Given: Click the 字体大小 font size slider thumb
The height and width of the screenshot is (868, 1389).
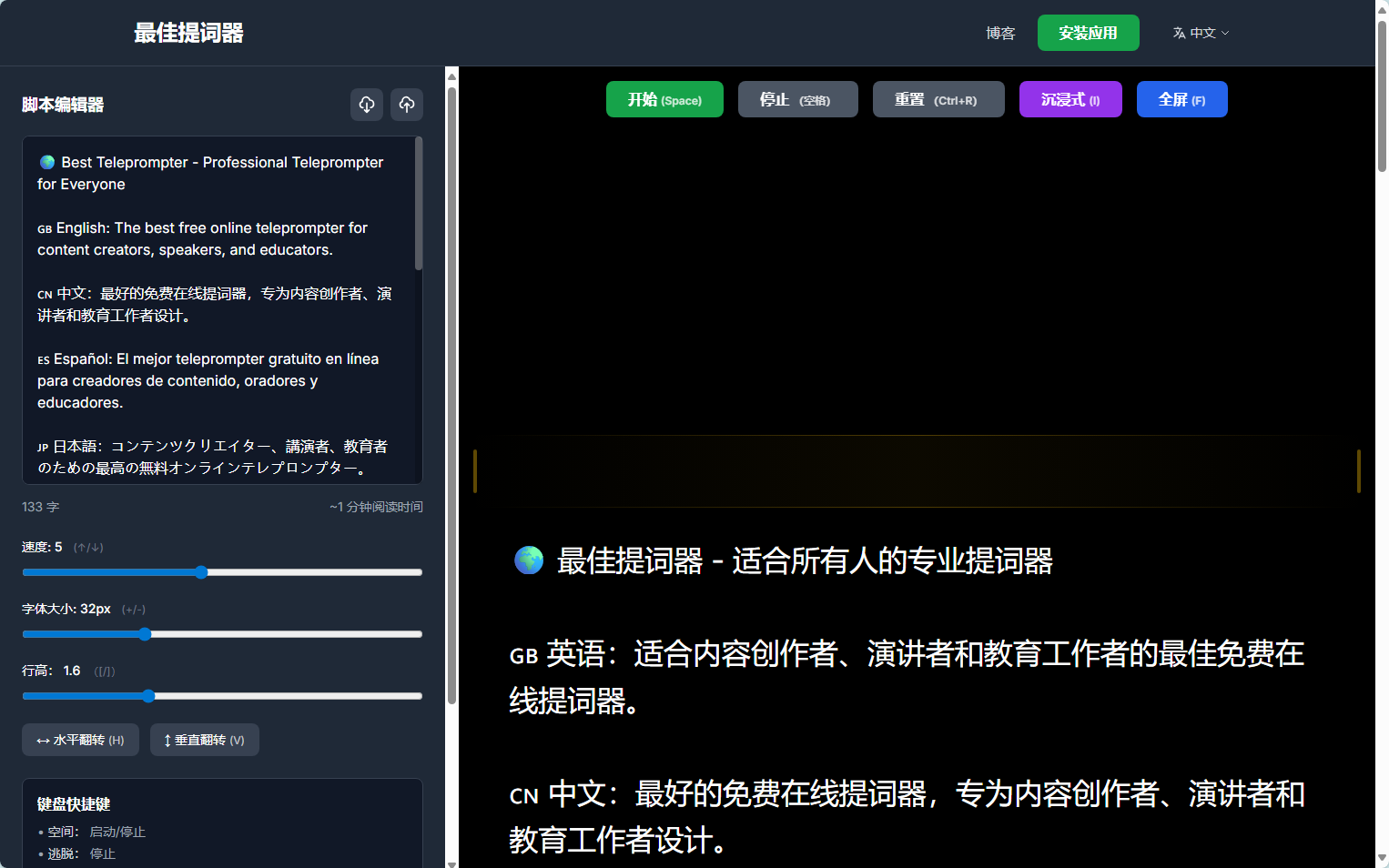Looking at the screenshot, I should [145, 634].
